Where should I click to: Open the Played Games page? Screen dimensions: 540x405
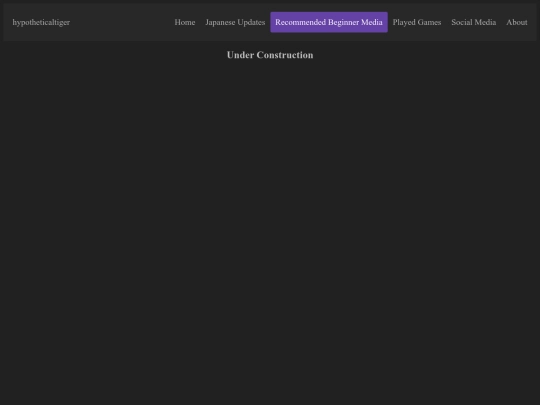pyautogui.click(x=417, y=22)
